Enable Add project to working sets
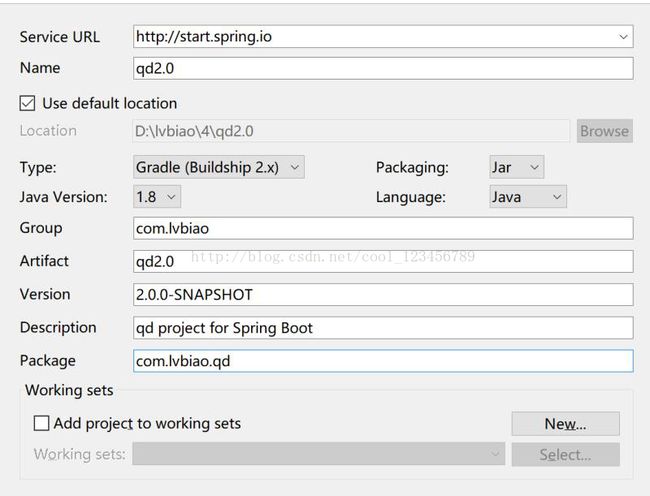 tap(41, 423)
